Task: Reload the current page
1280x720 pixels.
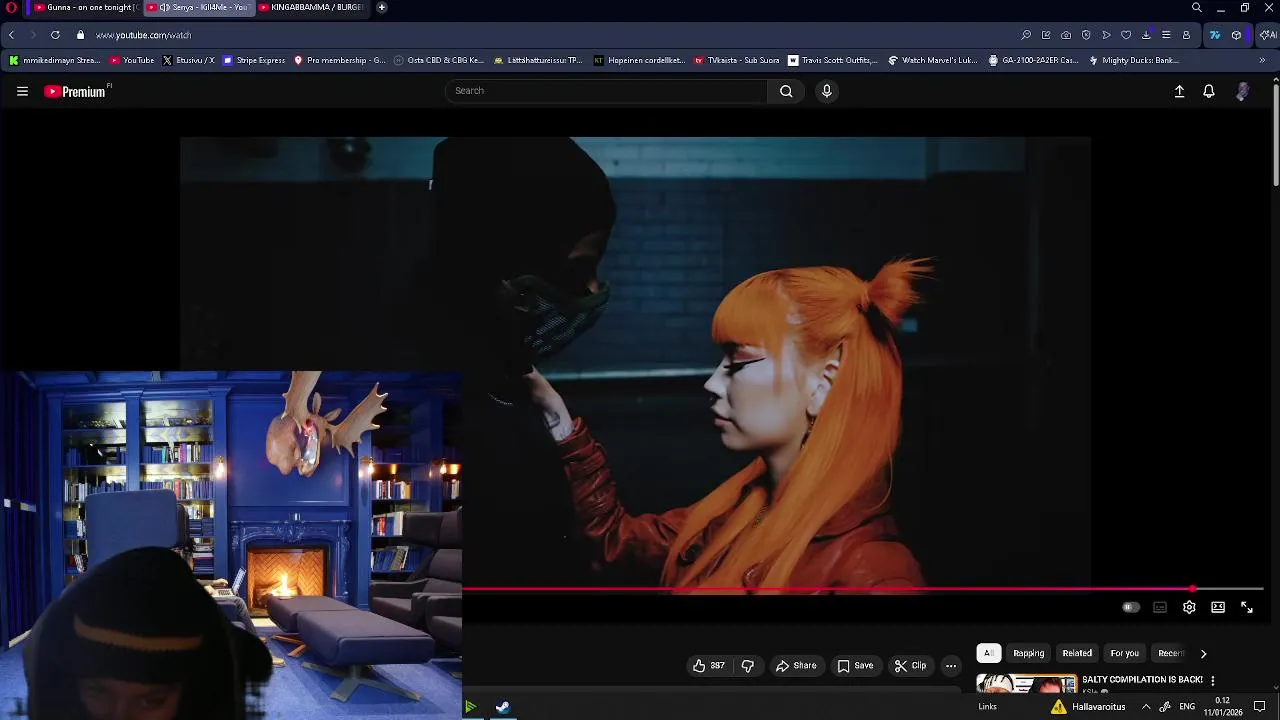Action: pyautogui.click(x=55, y=35)
